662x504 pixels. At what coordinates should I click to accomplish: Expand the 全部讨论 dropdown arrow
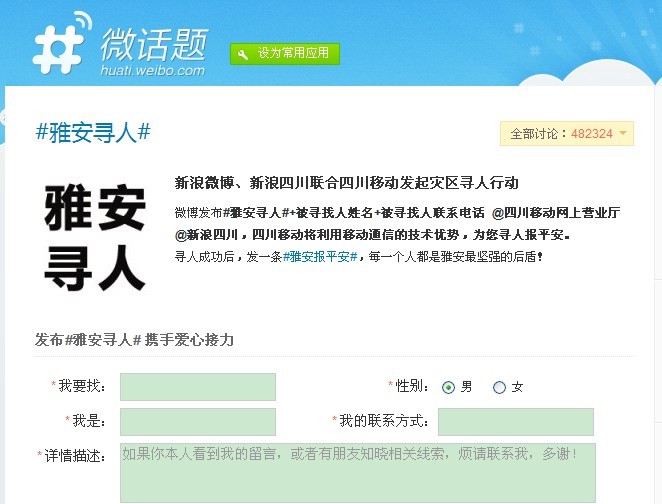pyautogui.click(x=623, y=133)
